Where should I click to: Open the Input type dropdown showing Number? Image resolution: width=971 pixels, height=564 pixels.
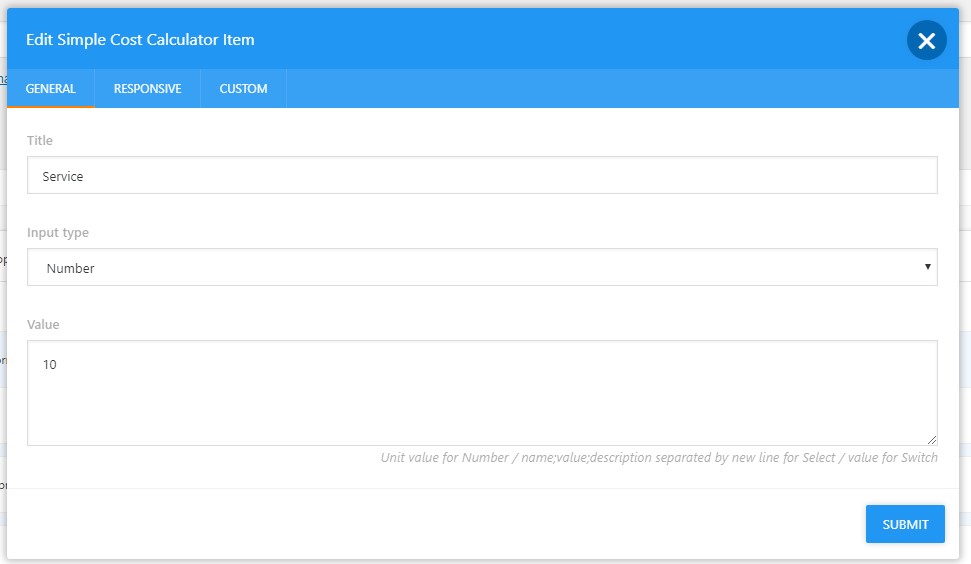point(482,267)
